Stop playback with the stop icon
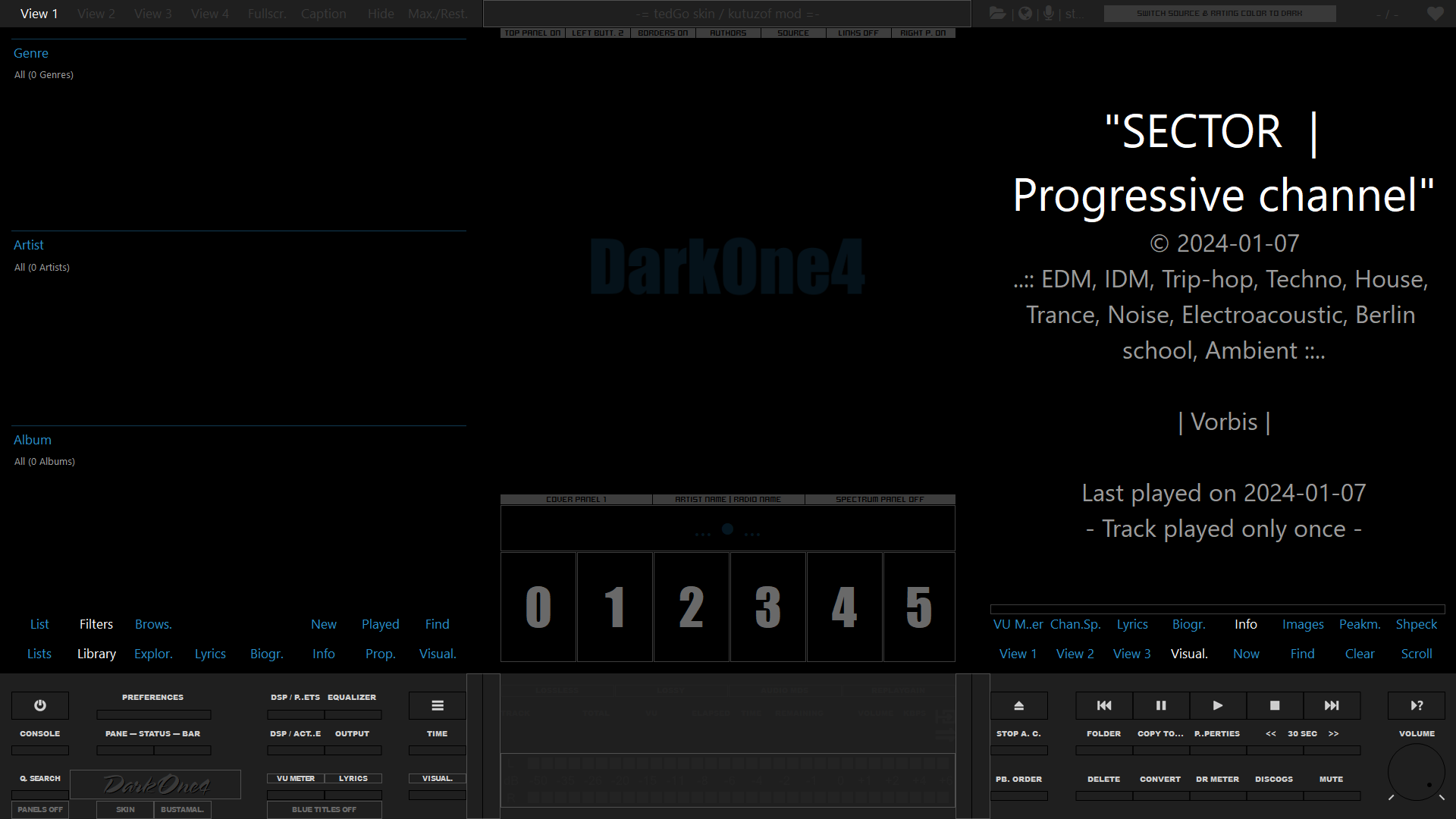The image size is (1456, 819). (x=1275, y=705)
